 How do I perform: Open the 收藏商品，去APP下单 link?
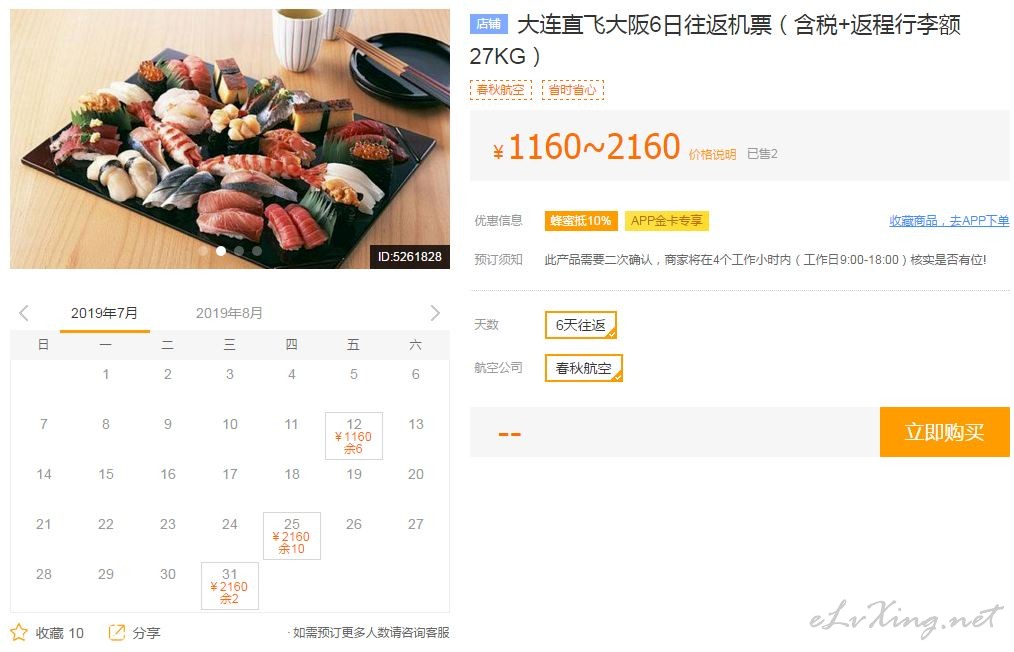coord(949,221)
